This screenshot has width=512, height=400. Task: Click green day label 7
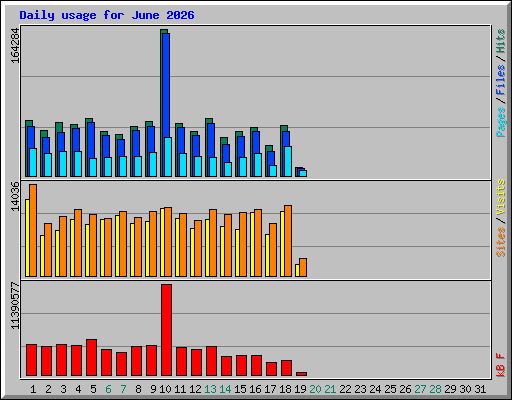click(x=123, y=389)
